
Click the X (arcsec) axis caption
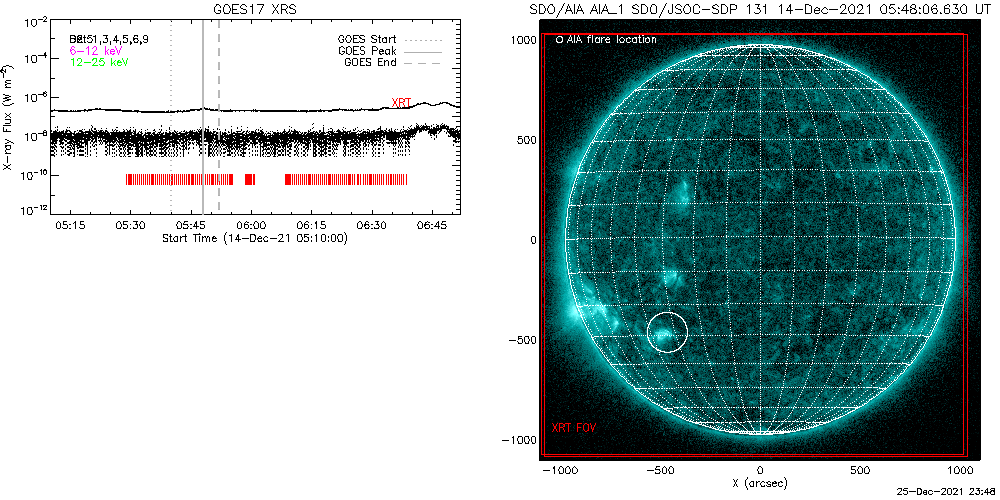(758, 483)
